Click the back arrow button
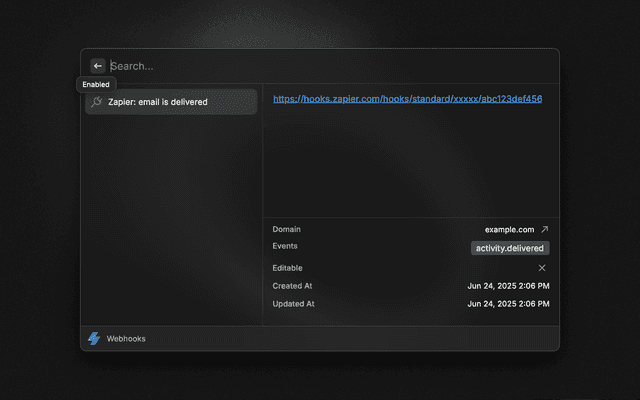This screenshot has height=400, width=640. point(97,65)
